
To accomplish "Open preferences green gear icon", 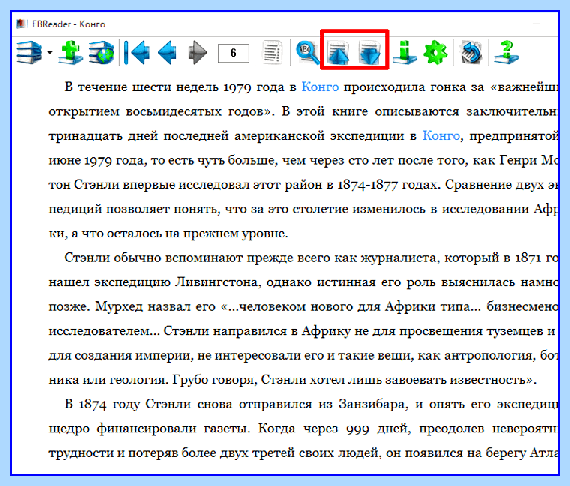I will coord(435,53).
